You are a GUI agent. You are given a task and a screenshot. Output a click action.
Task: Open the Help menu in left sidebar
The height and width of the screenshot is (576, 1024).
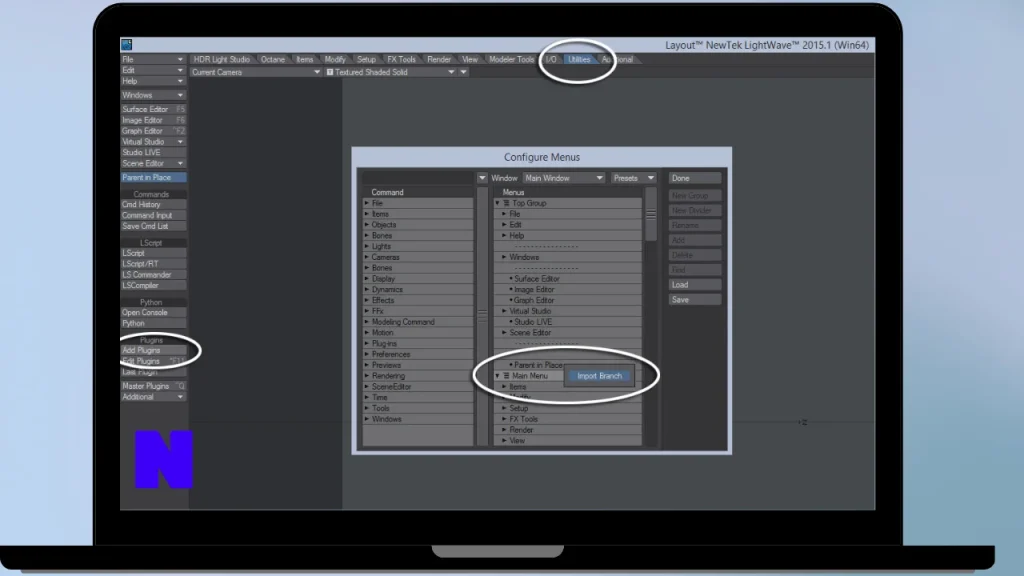click(x=153, y=81)
